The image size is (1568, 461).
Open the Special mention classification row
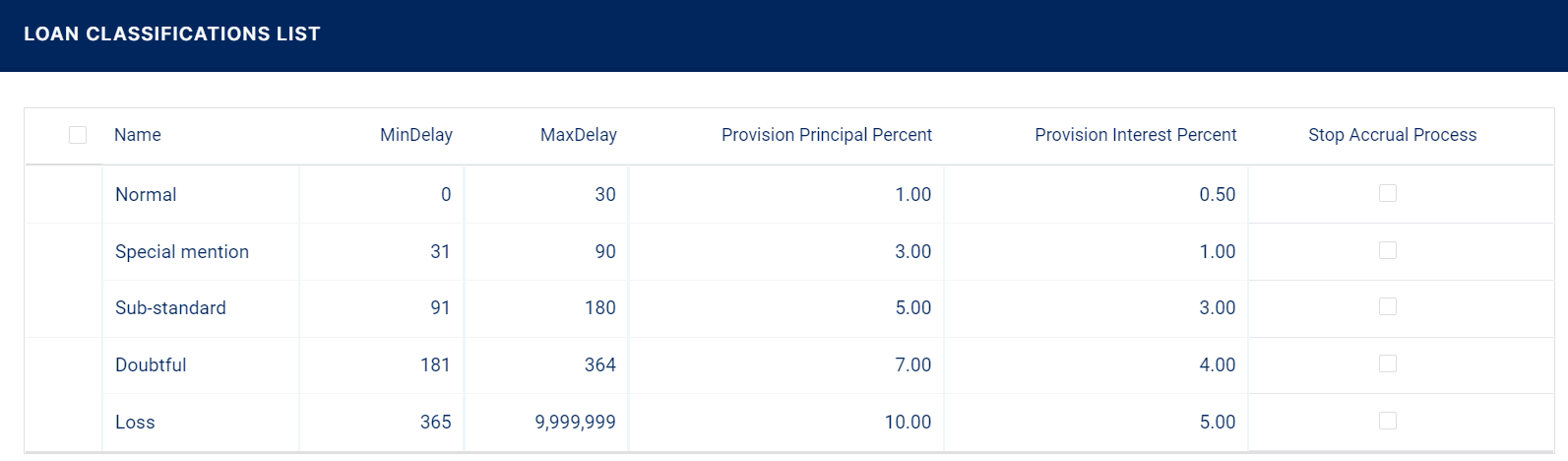click(182, 252)
